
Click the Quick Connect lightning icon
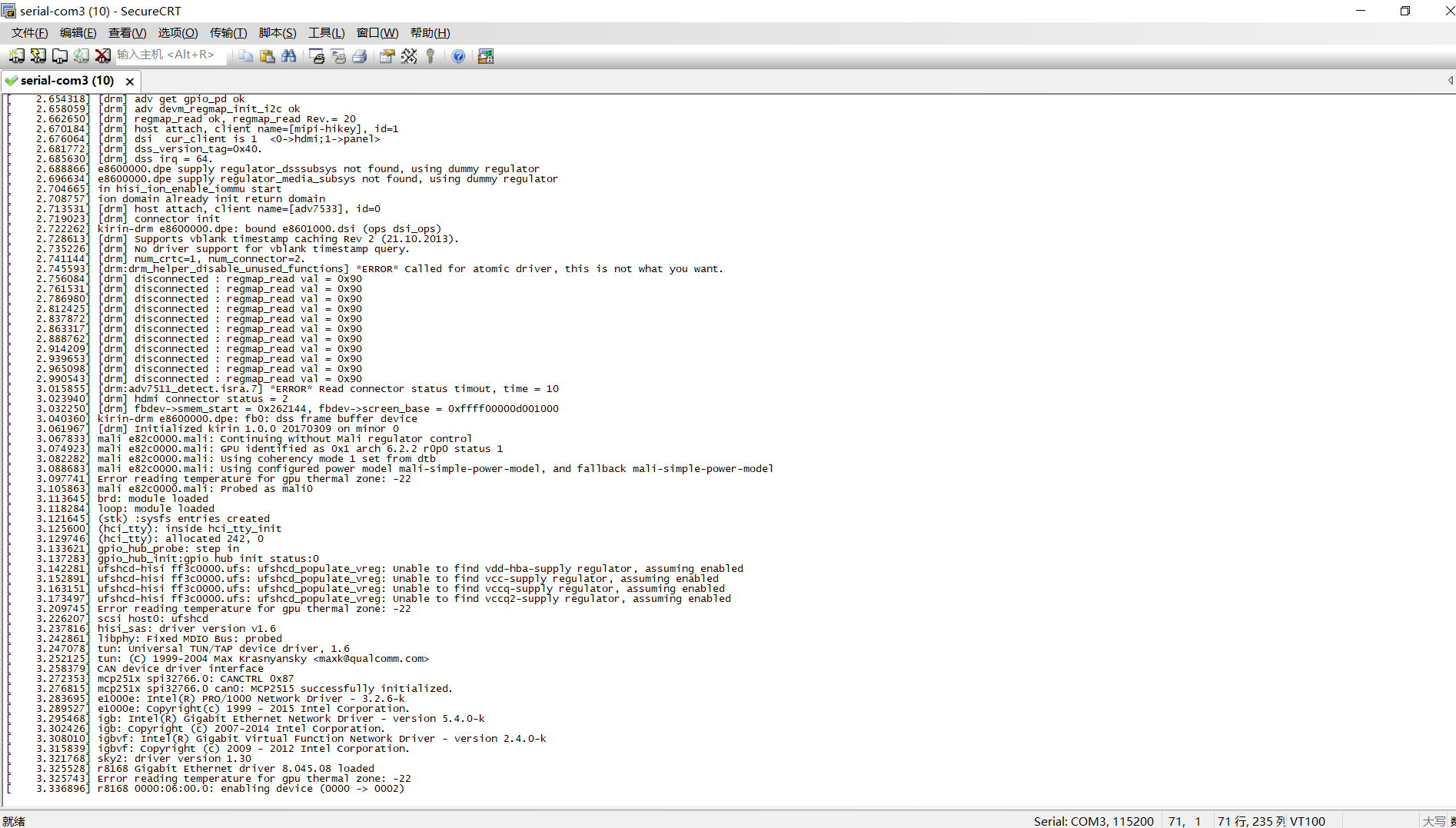tap(38, 56)
